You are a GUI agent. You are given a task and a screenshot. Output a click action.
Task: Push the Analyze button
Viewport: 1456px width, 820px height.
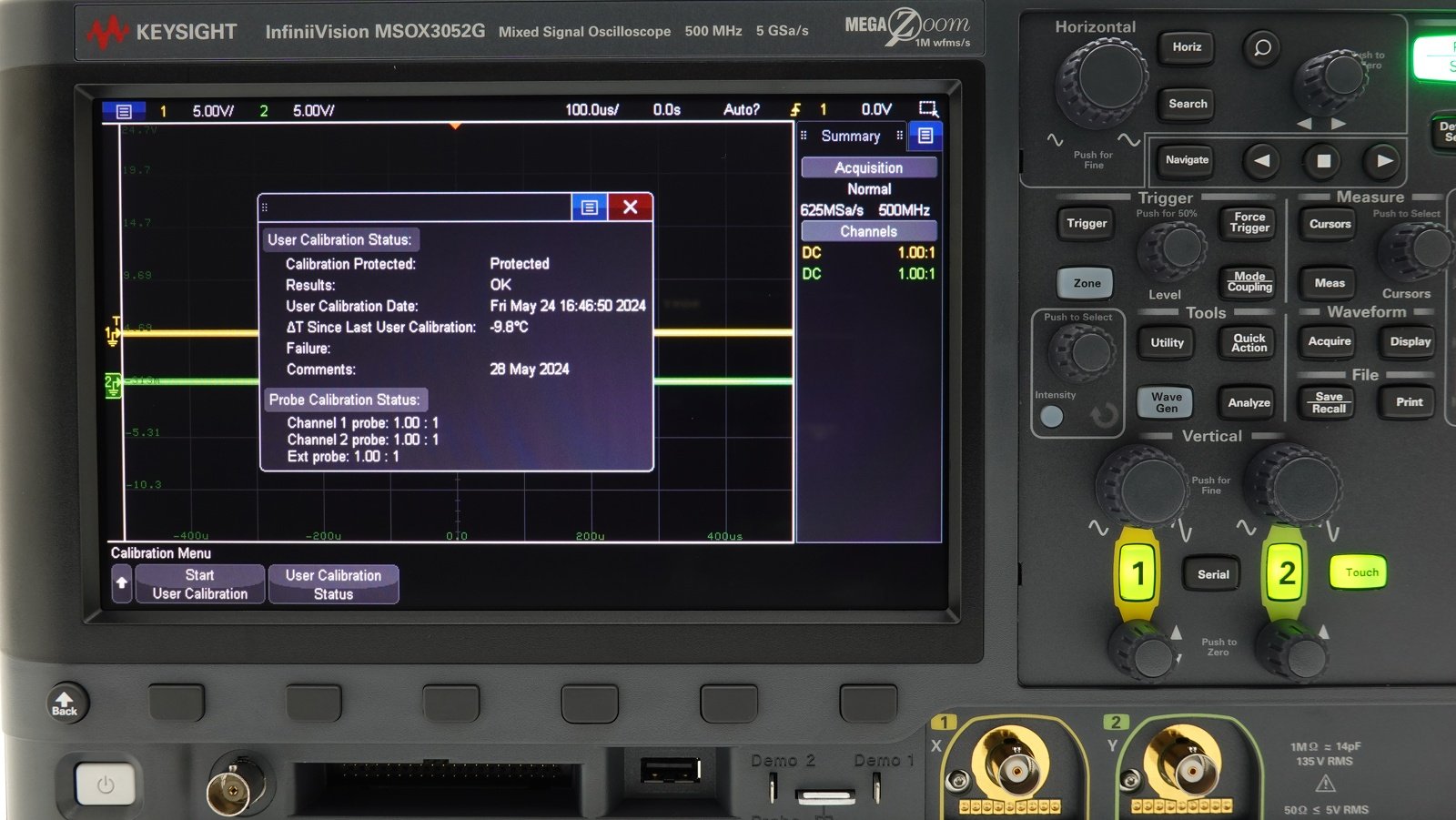pyautogui.click(x=1249, y=403)
